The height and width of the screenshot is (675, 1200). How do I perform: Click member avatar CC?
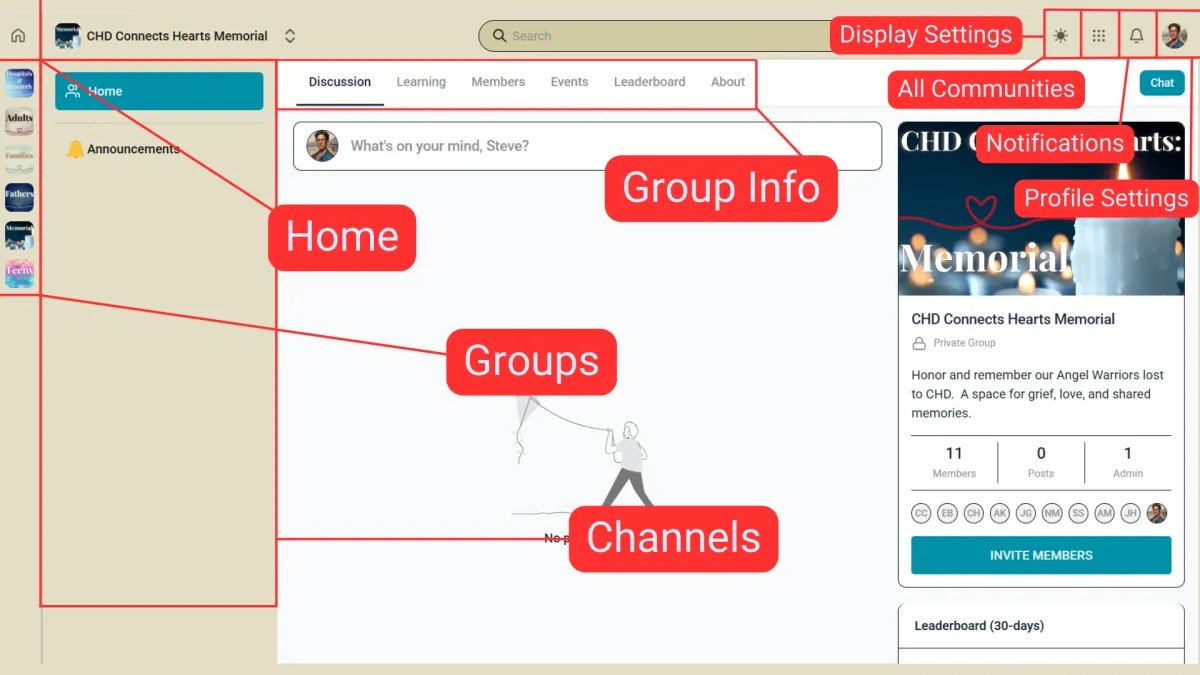(x=921, y=513)
